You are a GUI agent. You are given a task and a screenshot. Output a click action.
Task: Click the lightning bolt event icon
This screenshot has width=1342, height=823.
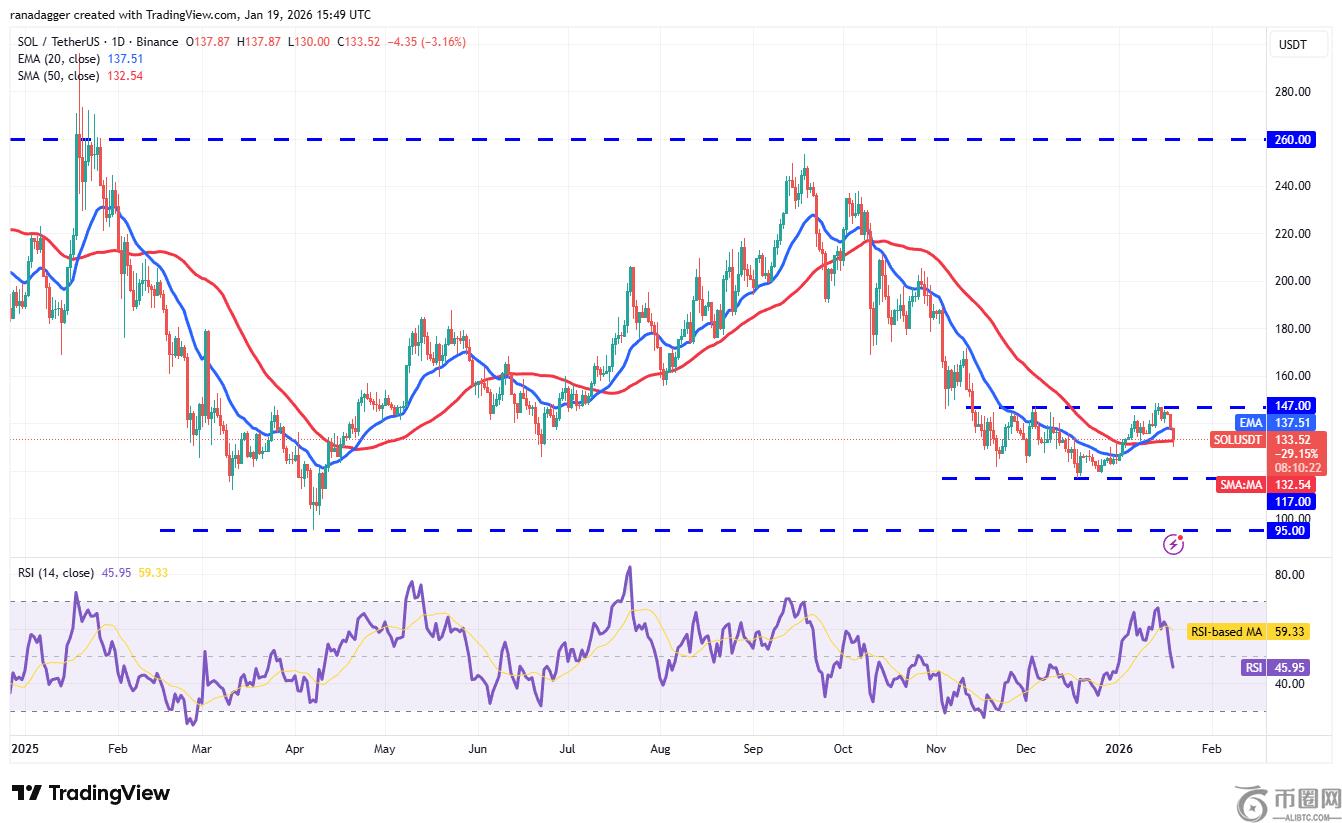tap(1174, 544)
